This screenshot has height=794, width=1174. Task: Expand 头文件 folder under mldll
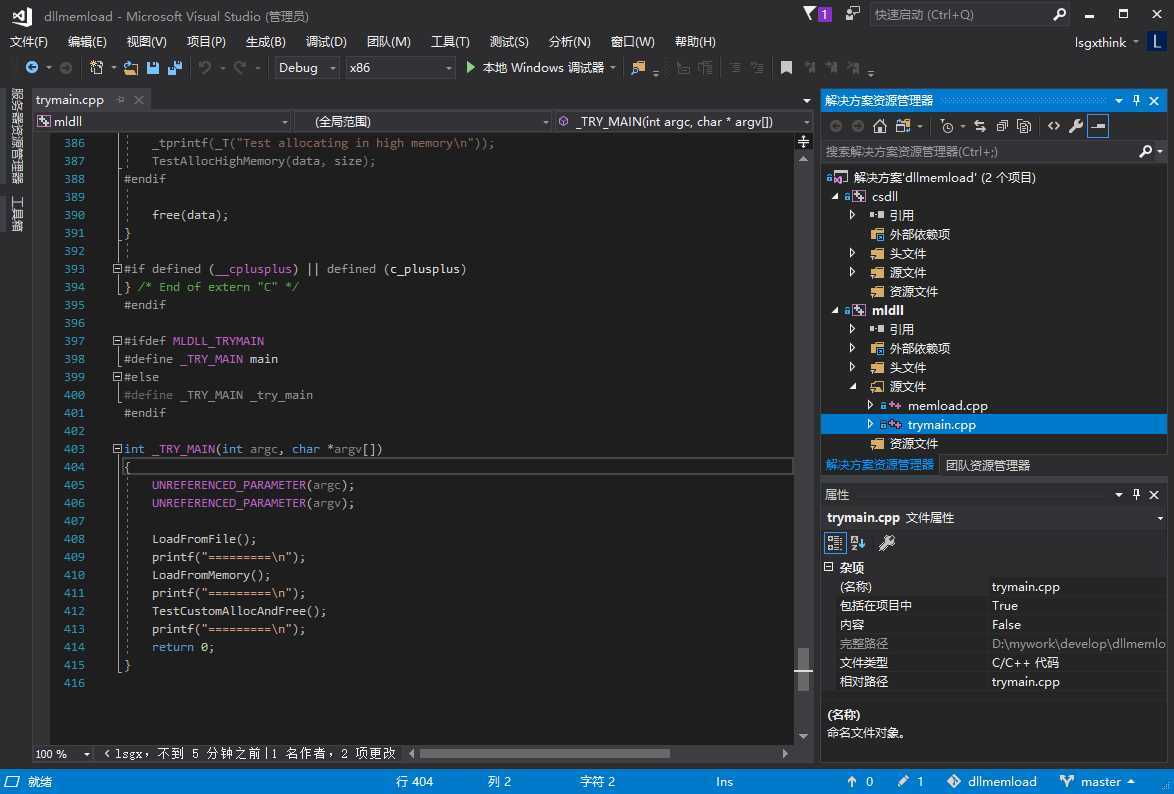click(852, 367)
